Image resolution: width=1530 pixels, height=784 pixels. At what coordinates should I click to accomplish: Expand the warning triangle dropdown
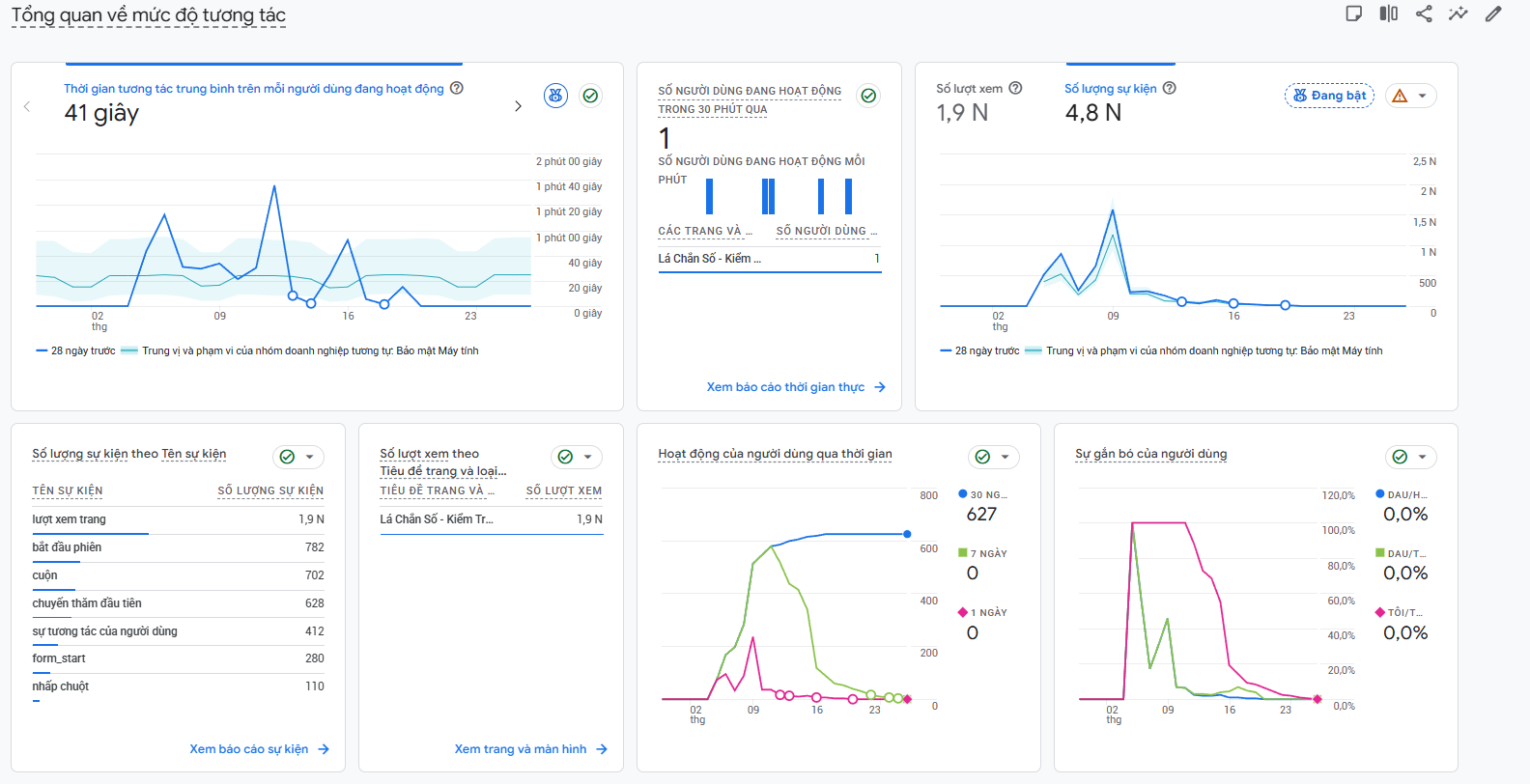click(1411, 96)
